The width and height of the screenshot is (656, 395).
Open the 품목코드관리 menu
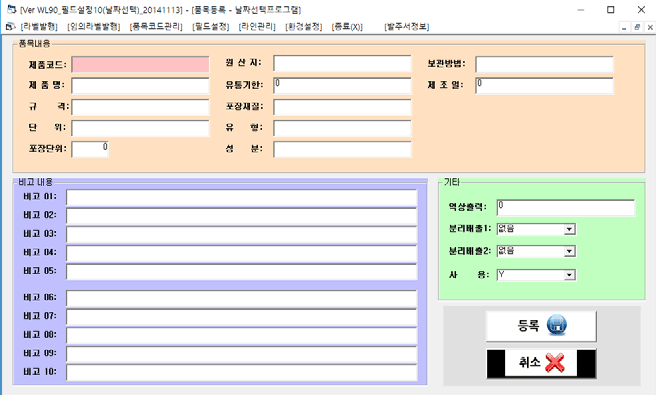pos(156,27)
